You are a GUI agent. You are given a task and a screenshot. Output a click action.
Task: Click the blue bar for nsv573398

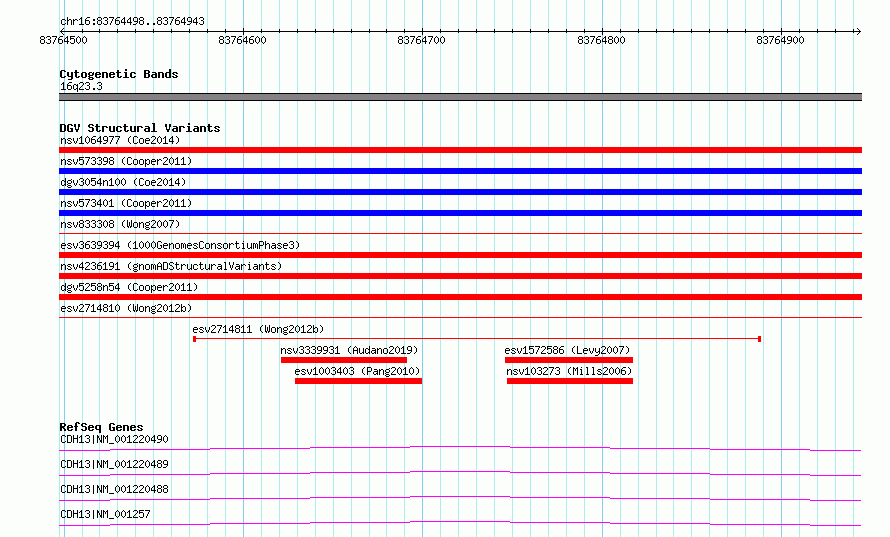pos(460,171)
